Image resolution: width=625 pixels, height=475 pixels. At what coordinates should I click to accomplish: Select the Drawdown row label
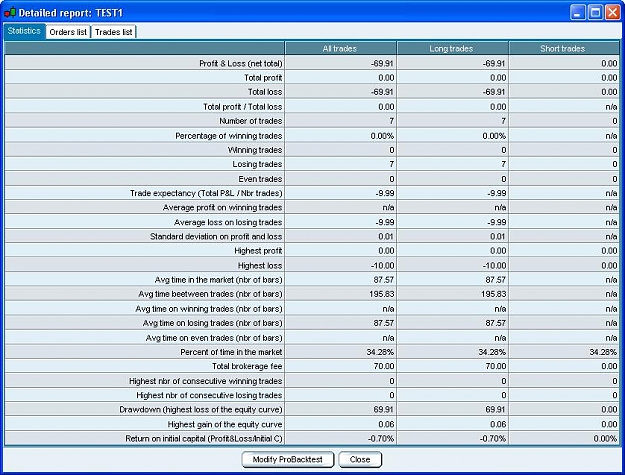(x=200, y=410)
